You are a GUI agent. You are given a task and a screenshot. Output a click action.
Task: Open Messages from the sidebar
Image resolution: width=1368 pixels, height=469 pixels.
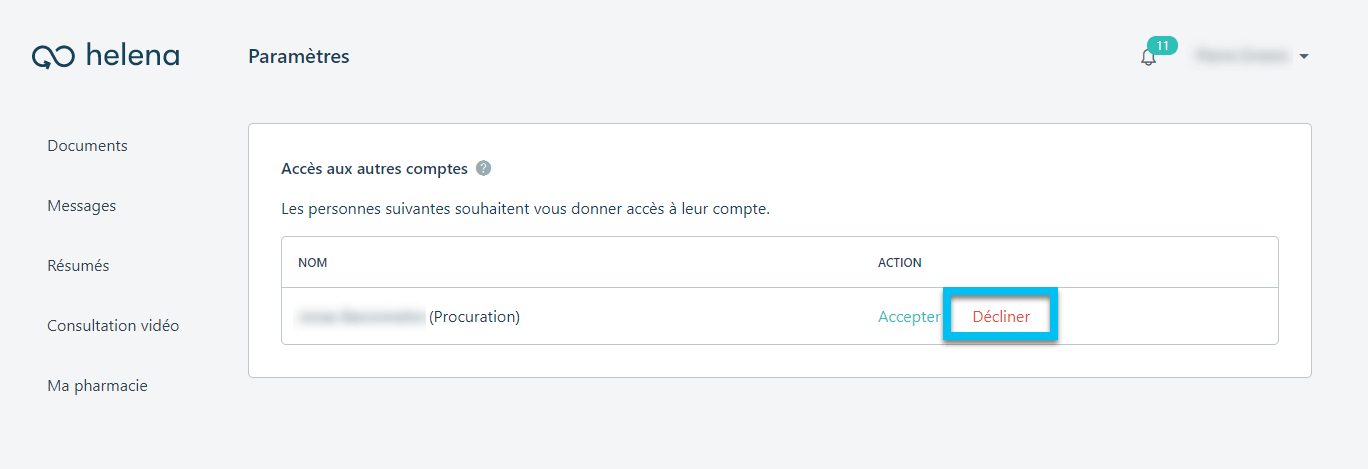click(82, 206)
